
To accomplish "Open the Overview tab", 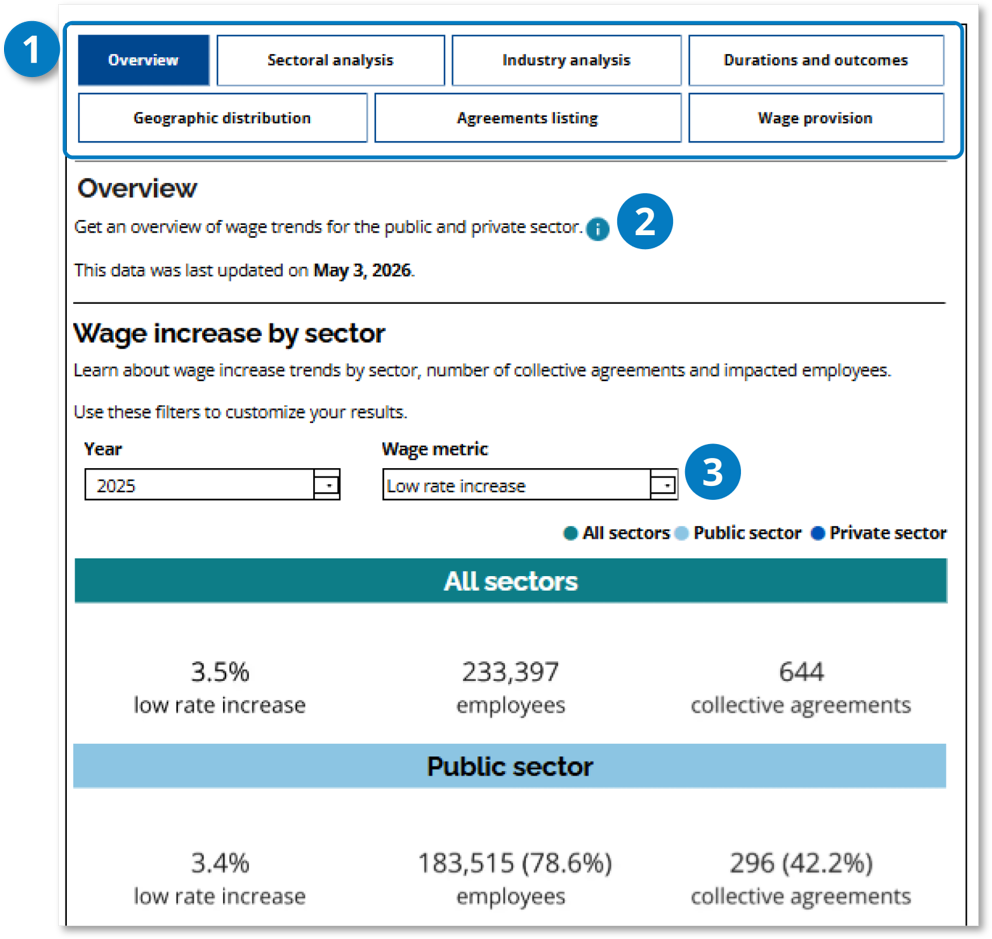I will (x=144, y=60).
